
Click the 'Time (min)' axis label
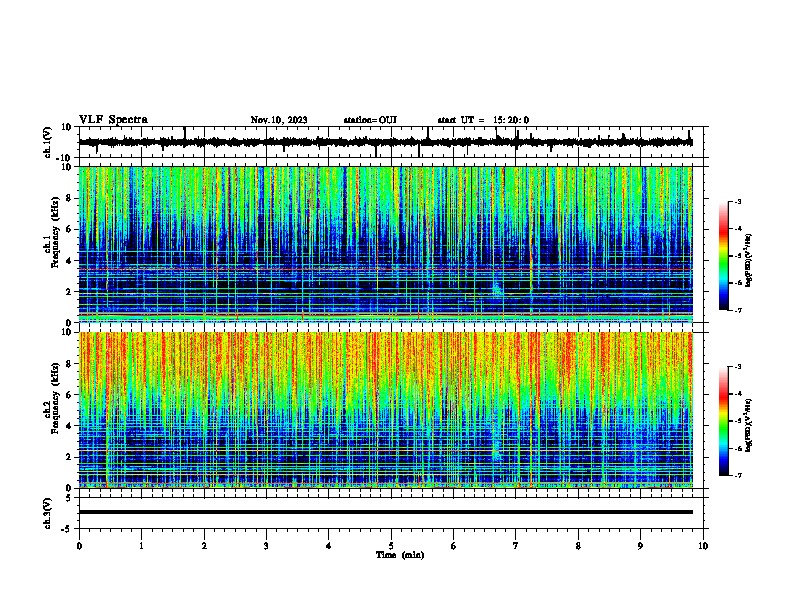tap(400, 555)
